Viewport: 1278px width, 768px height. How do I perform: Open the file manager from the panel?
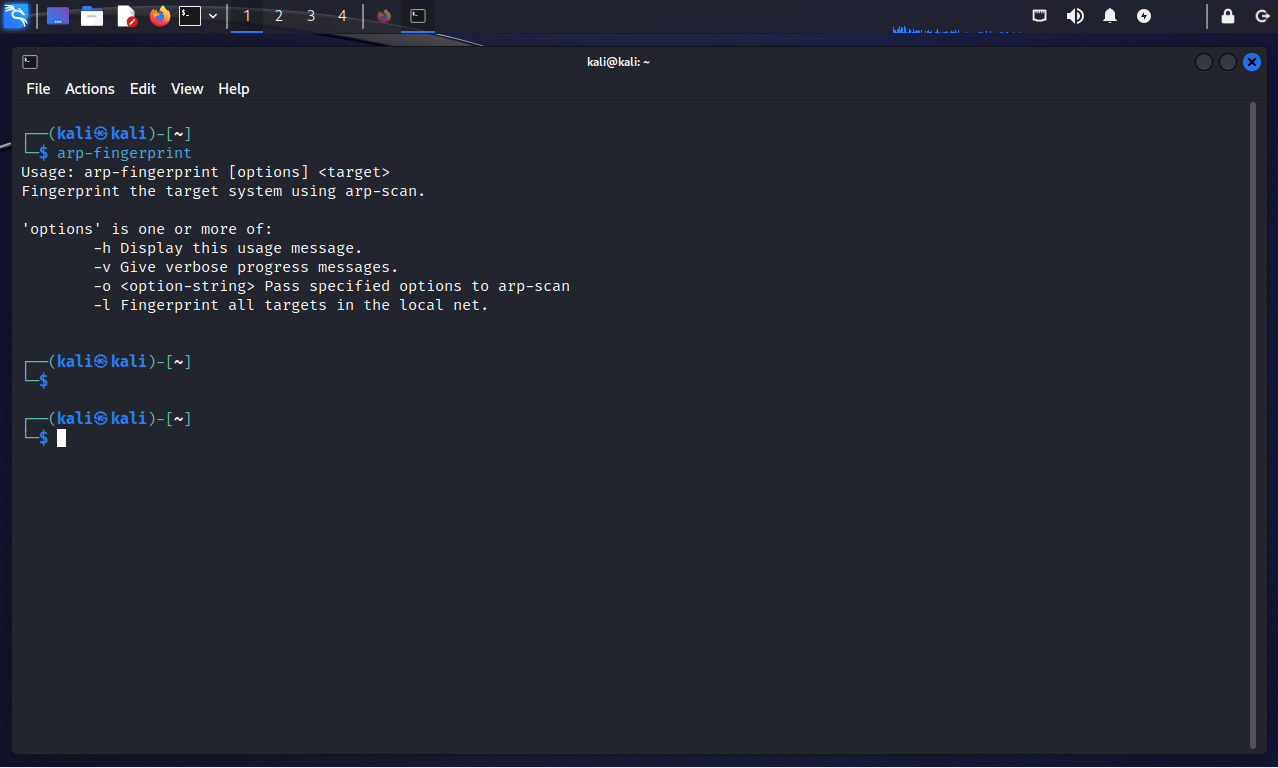(x=92, y=16)
